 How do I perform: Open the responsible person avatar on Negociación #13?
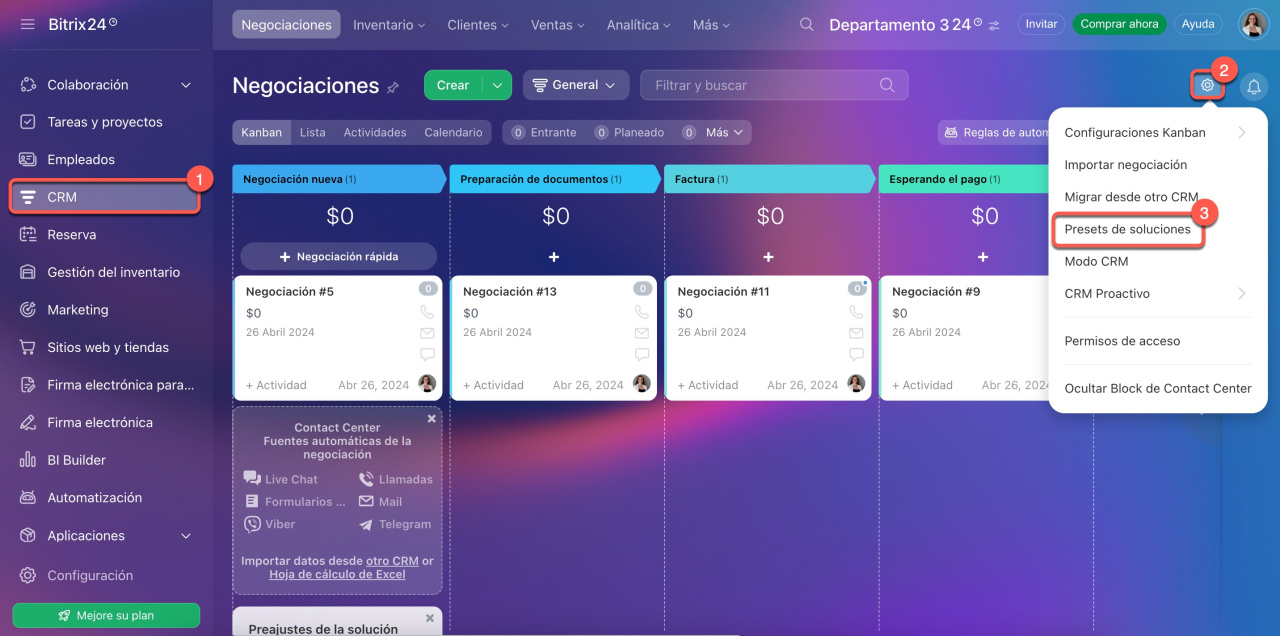[642, 384]
